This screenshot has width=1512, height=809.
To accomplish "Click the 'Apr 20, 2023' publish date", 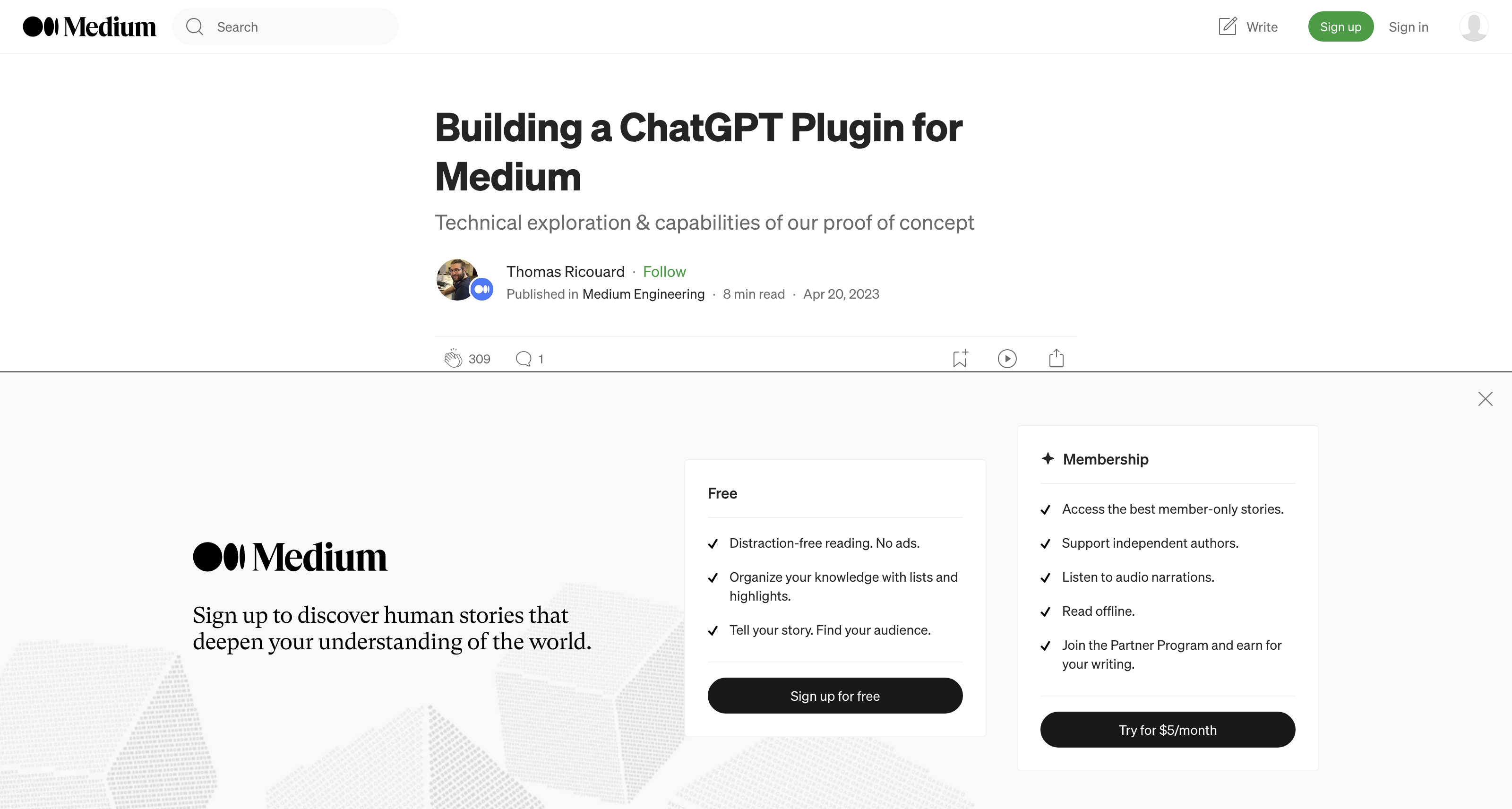I will click(841, 293).
